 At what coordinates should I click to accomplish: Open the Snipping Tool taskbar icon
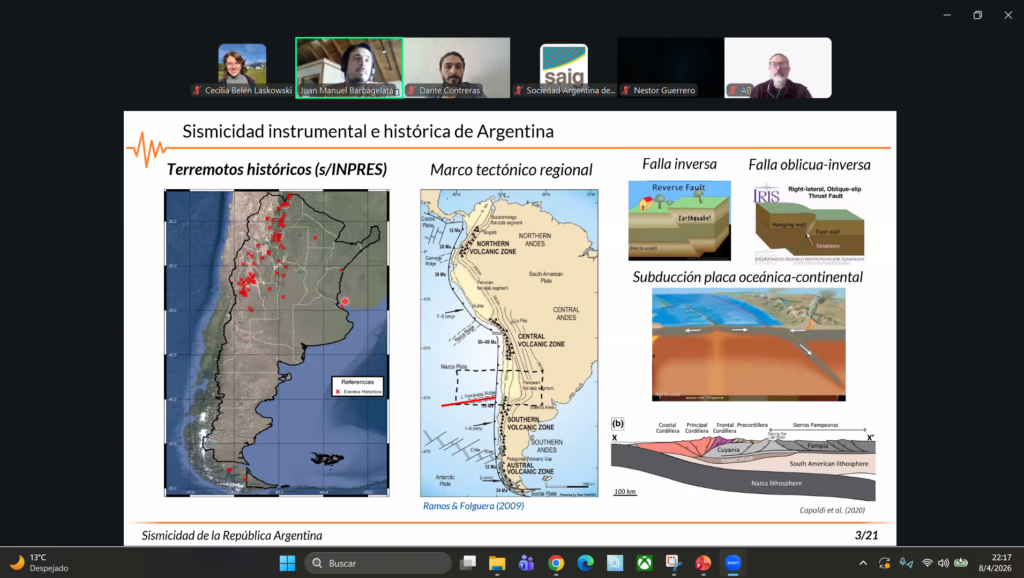click(673, 563)
